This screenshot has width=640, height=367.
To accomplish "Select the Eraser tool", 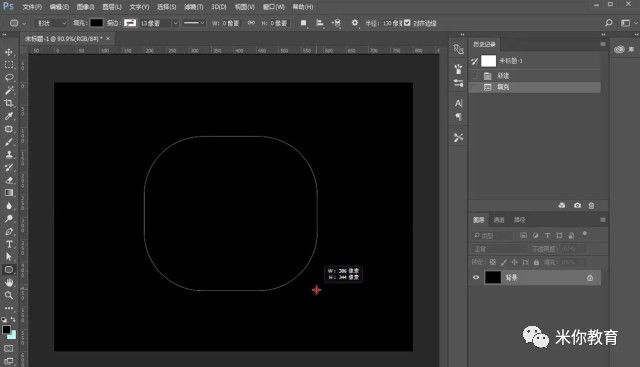I will [x=9, y=180].
